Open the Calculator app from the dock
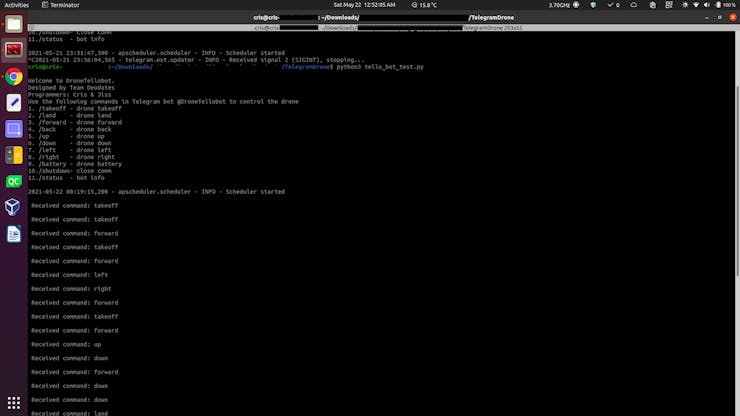 14,155
